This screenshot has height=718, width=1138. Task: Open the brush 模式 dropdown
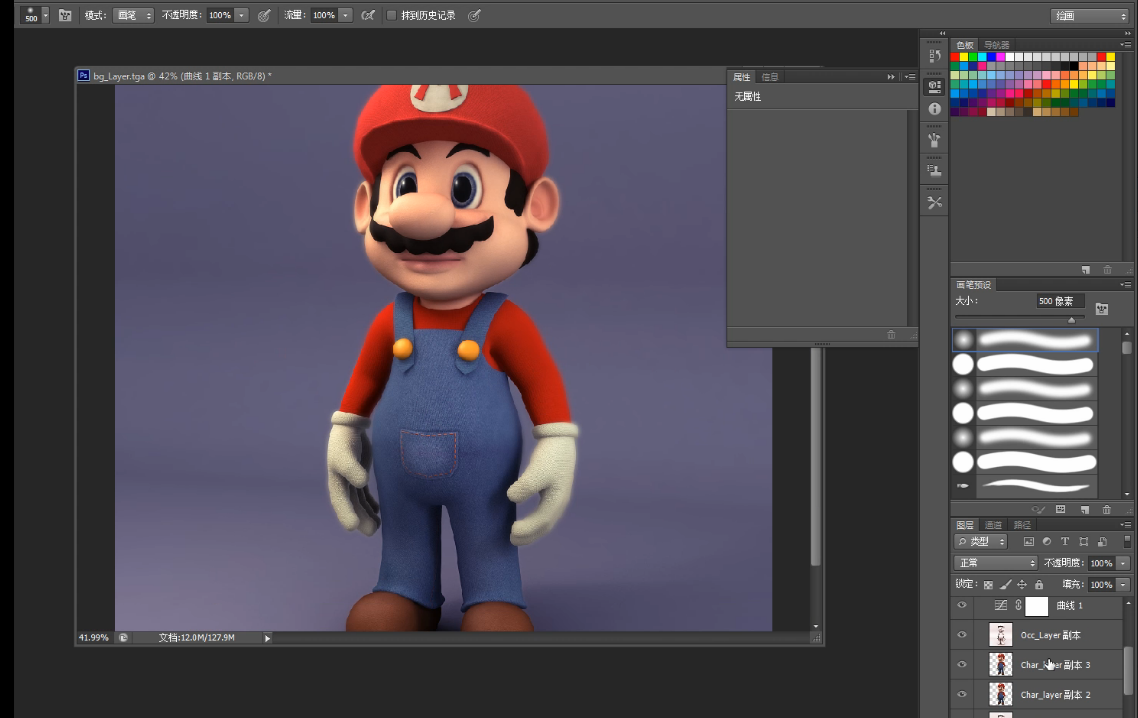[x=133, y=16]
